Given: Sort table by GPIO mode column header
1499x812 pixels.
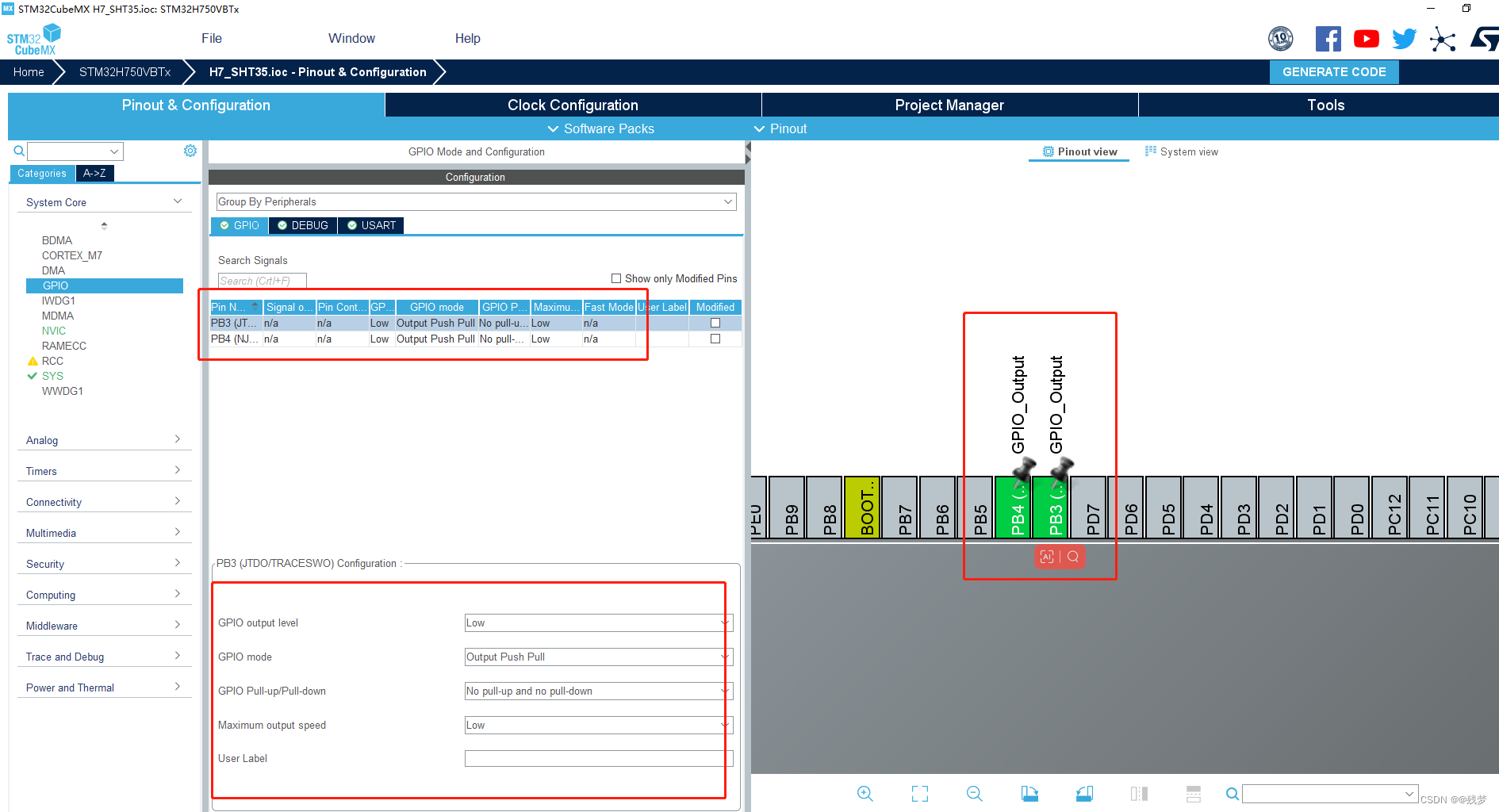Looking at the screenshot, I should 436,307.
